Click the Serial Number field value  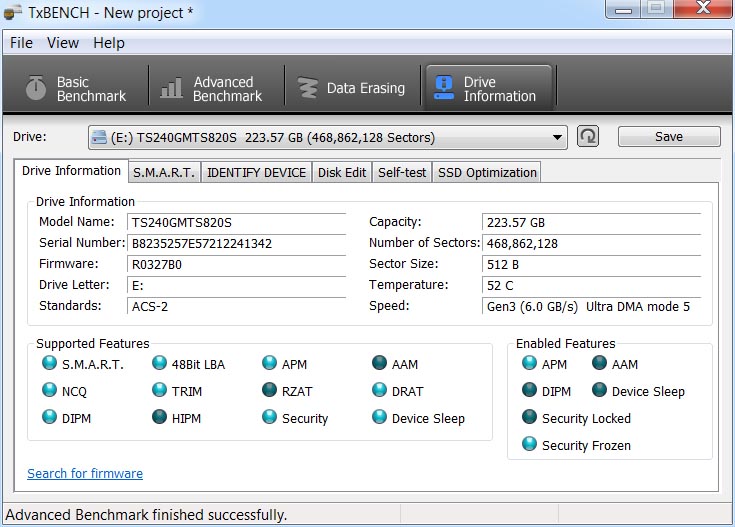point(237,243)
